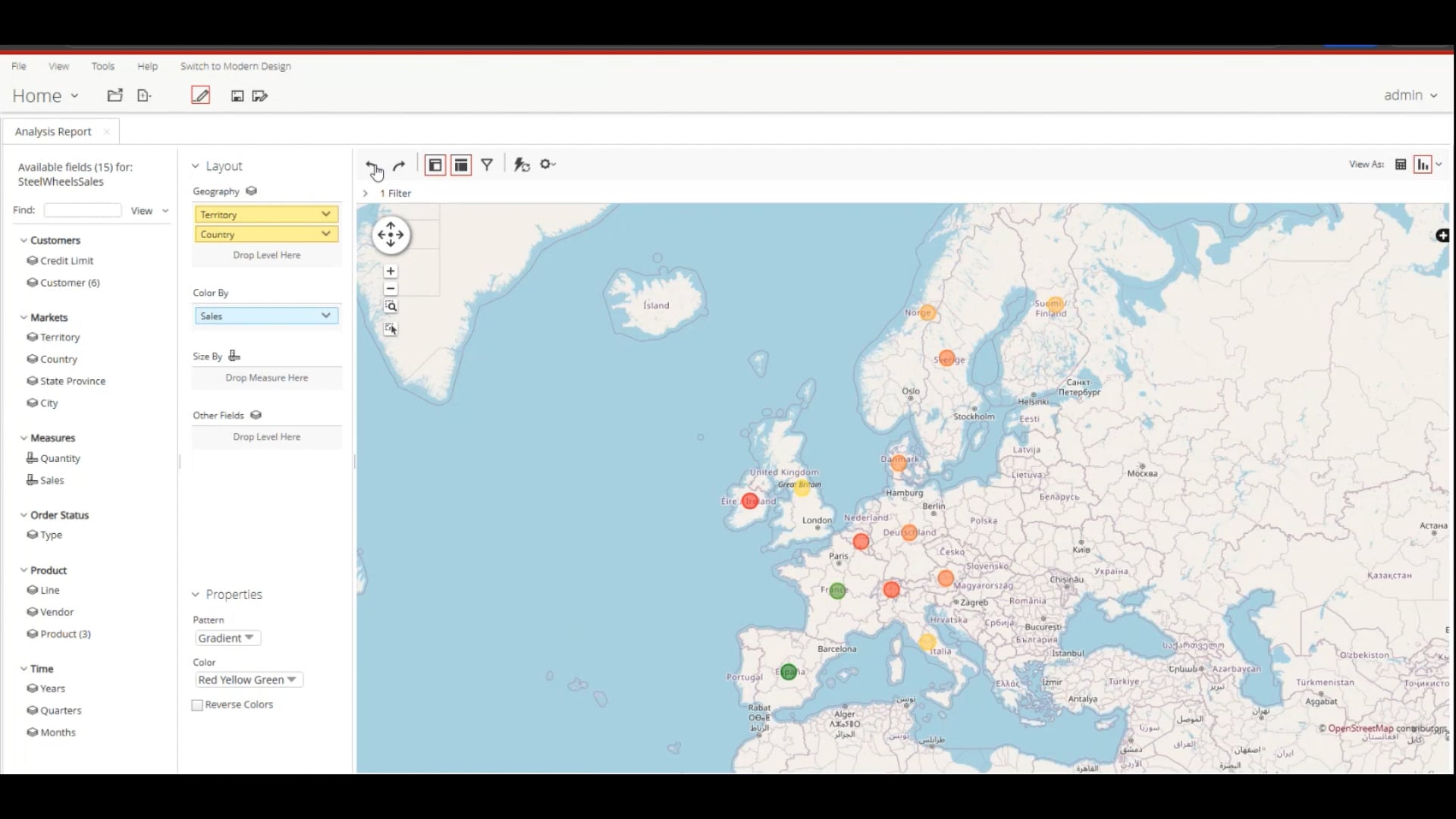Open the Tools menu

click(x=103, y=66)
